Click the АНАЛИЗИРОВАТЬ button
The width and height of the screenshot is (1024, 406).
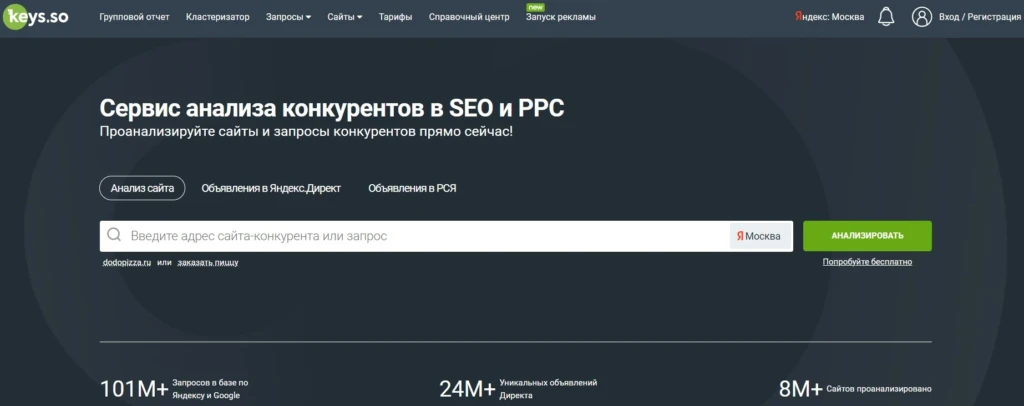tap(867, 236)
